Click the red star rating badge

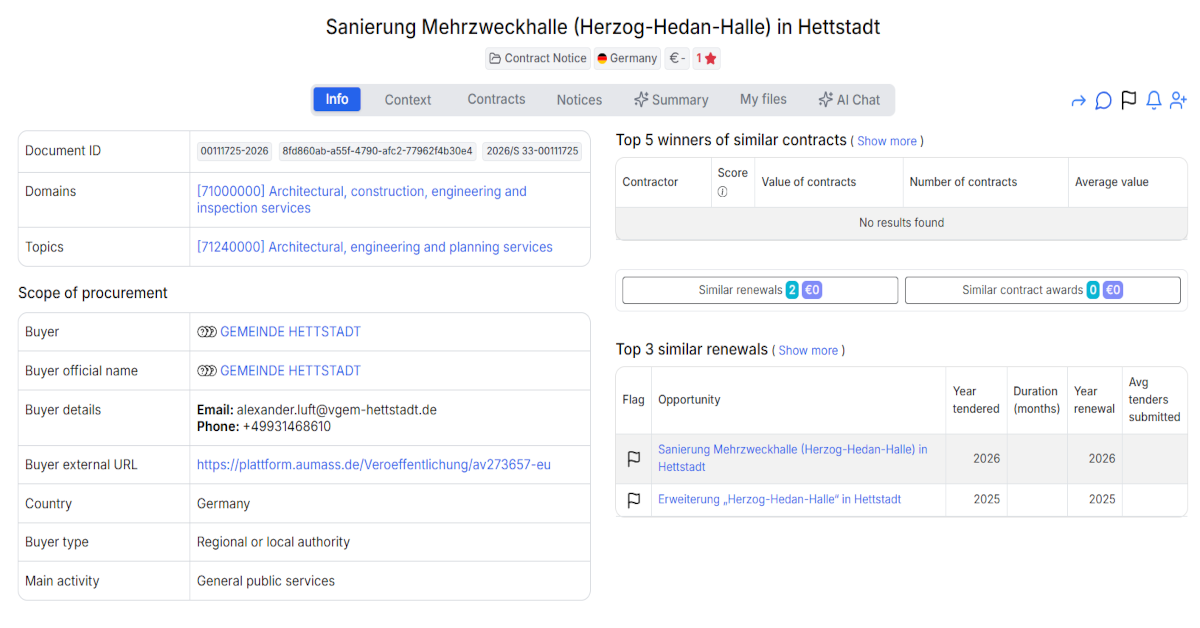[x=706, y=58]
